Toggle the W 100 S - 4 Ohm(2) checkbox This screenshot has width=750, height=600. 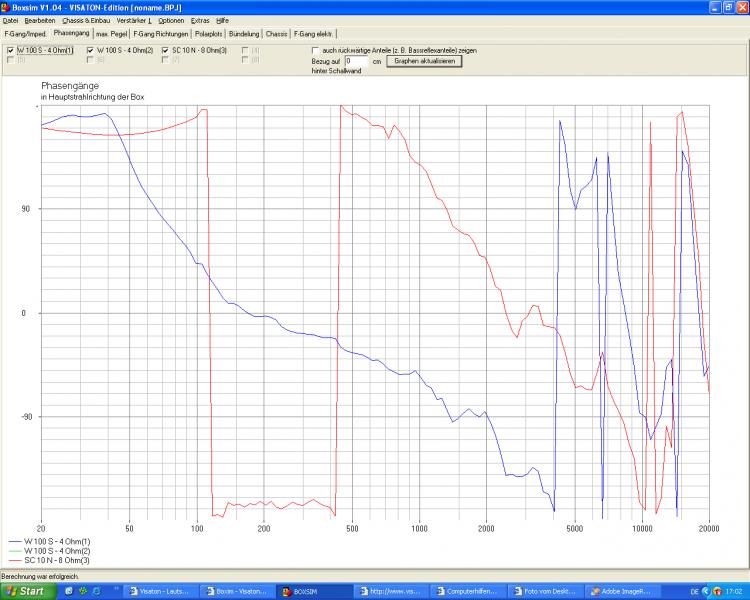click(89, 50)
